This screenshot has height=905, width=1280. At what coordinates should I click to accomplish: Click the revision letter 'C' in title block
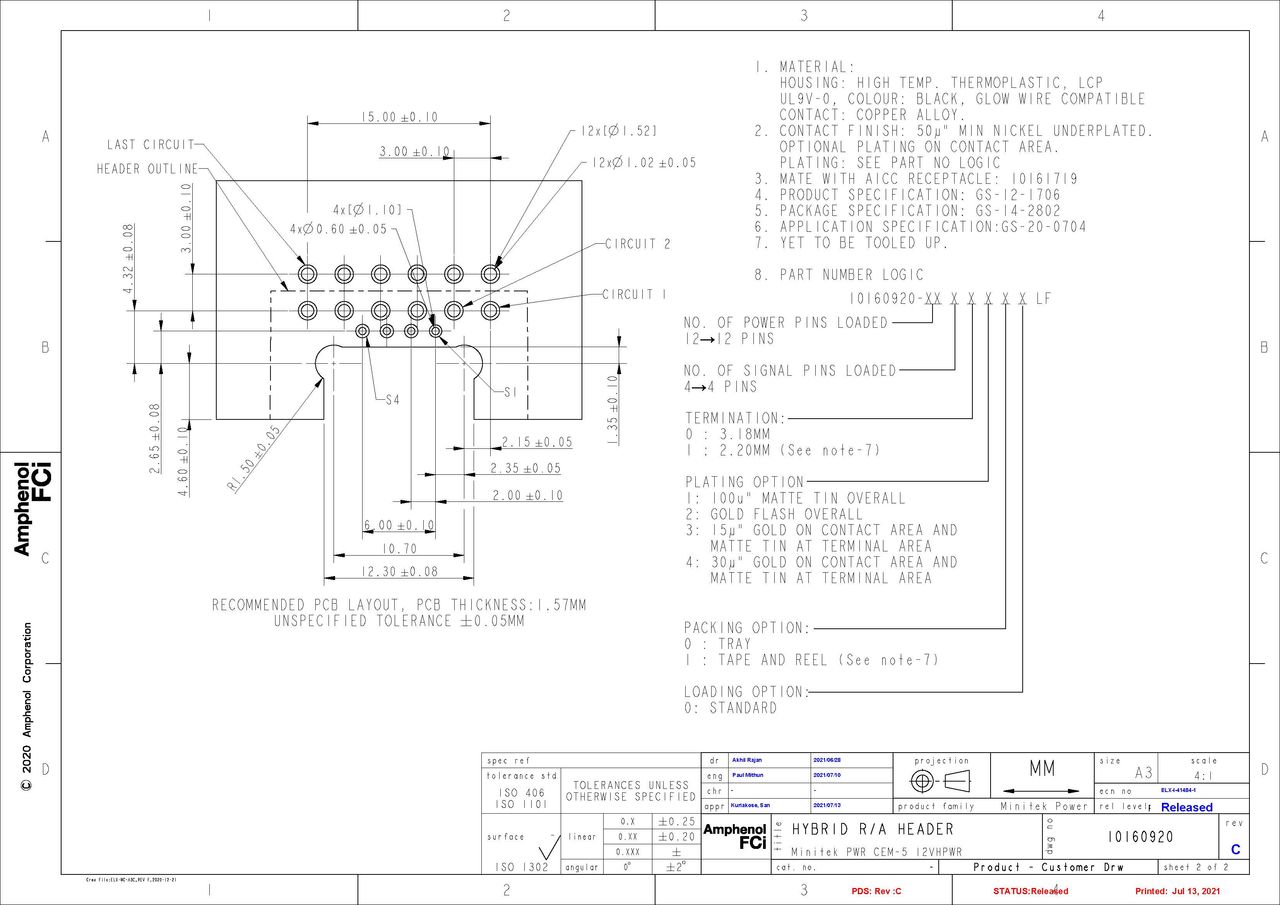coord(1236,850)
